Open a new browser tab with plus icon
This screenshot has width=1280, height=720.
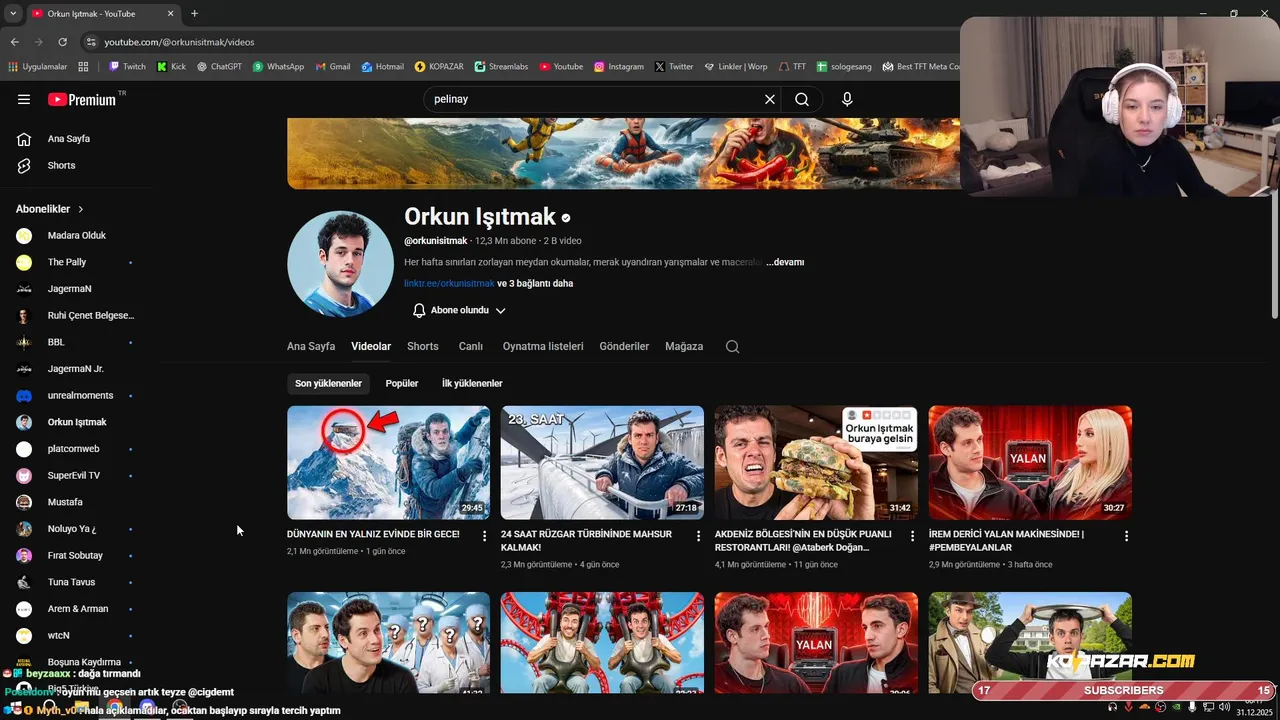[x=194, y=13]
